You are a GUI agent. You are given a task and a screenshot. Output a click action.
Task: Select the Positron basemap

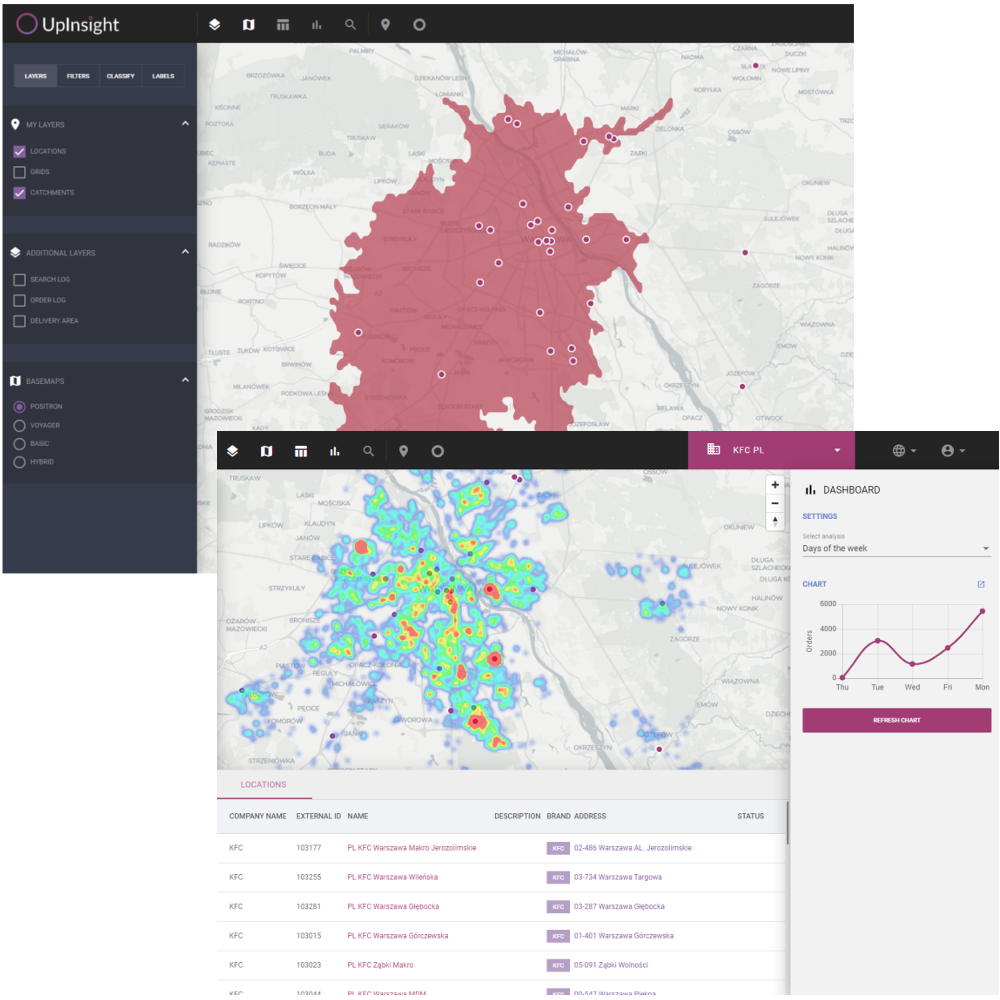click(x=19, y=407)
